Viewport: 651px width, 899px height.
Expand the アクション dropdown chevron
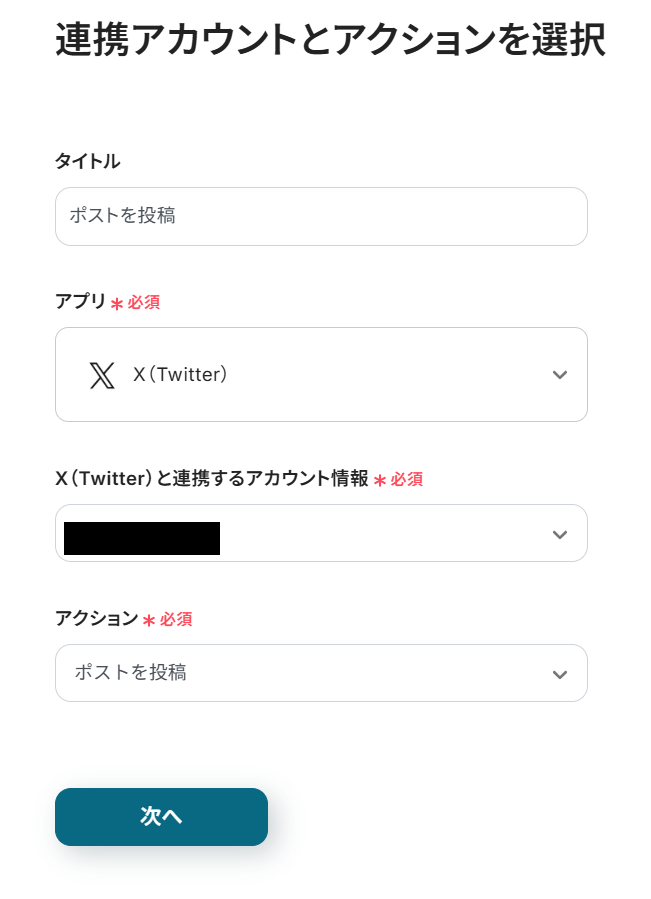(560, 674)
